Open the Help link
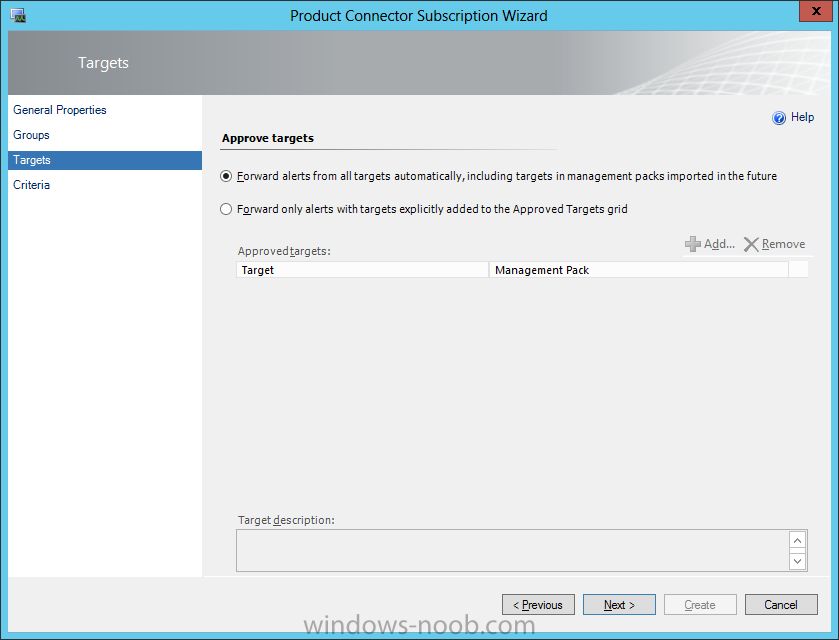The width and height of the screenshot is (839, 640). [x=803, y=117]
